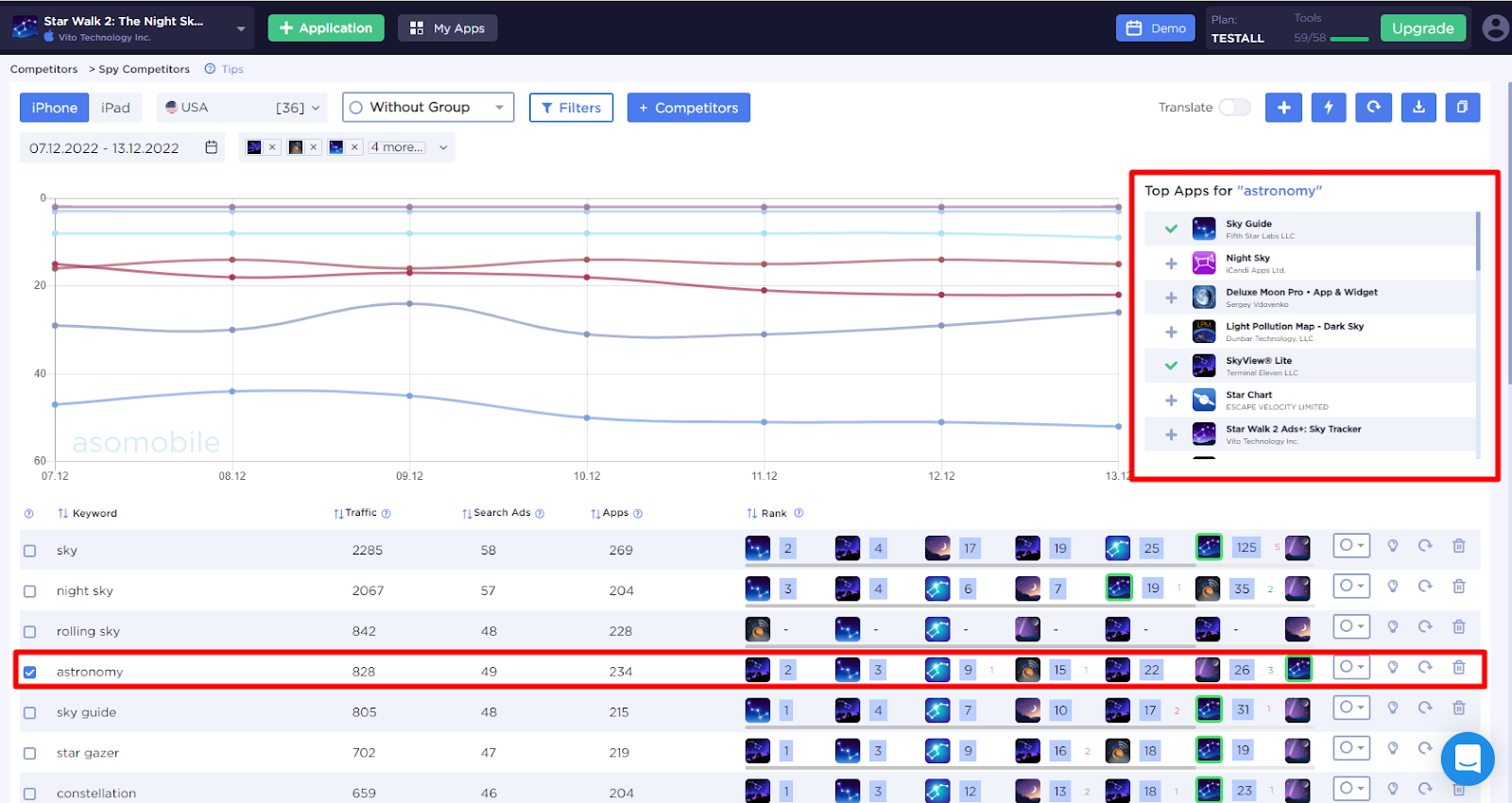Check the sky keyword checkbox

[30, 551]
